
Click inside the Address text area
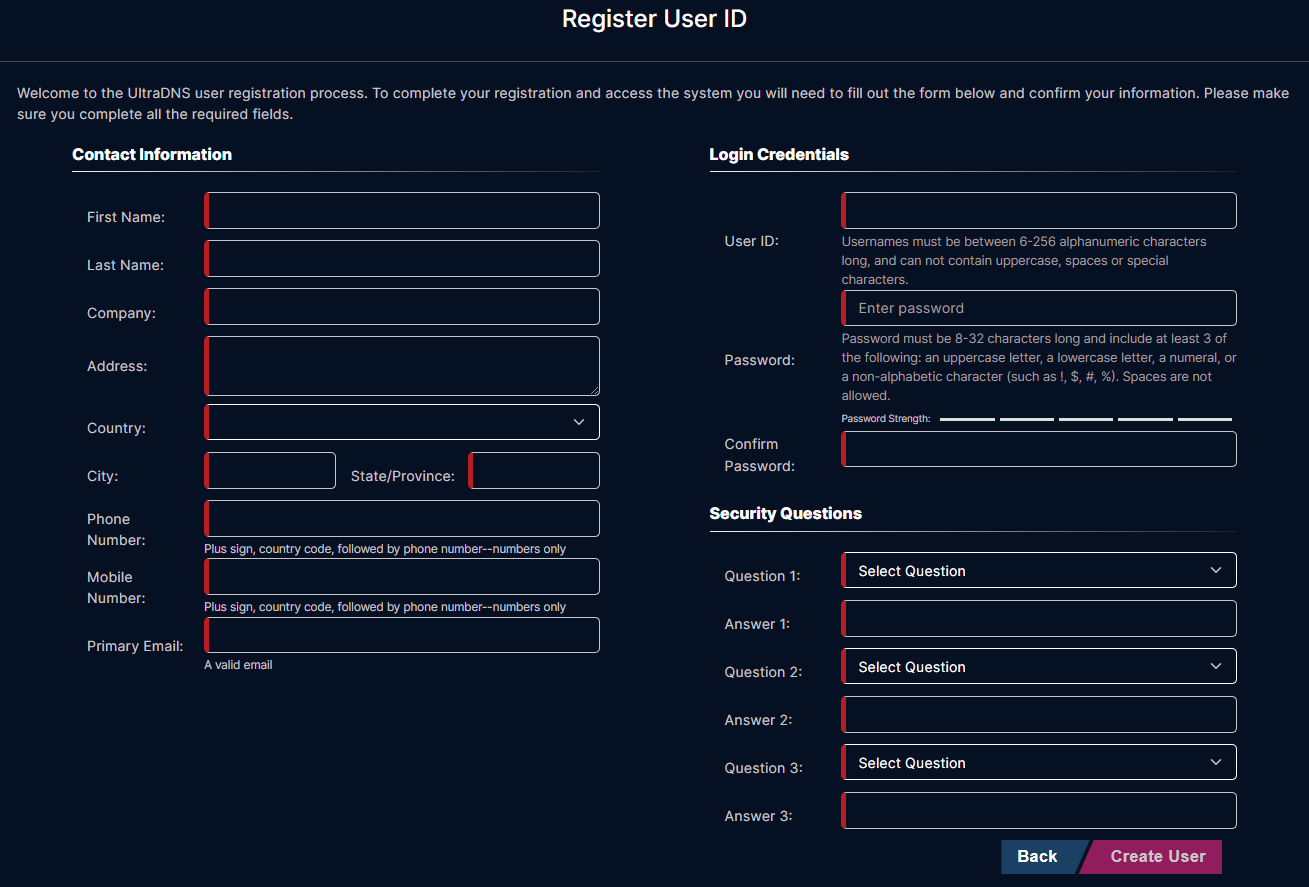402,366
